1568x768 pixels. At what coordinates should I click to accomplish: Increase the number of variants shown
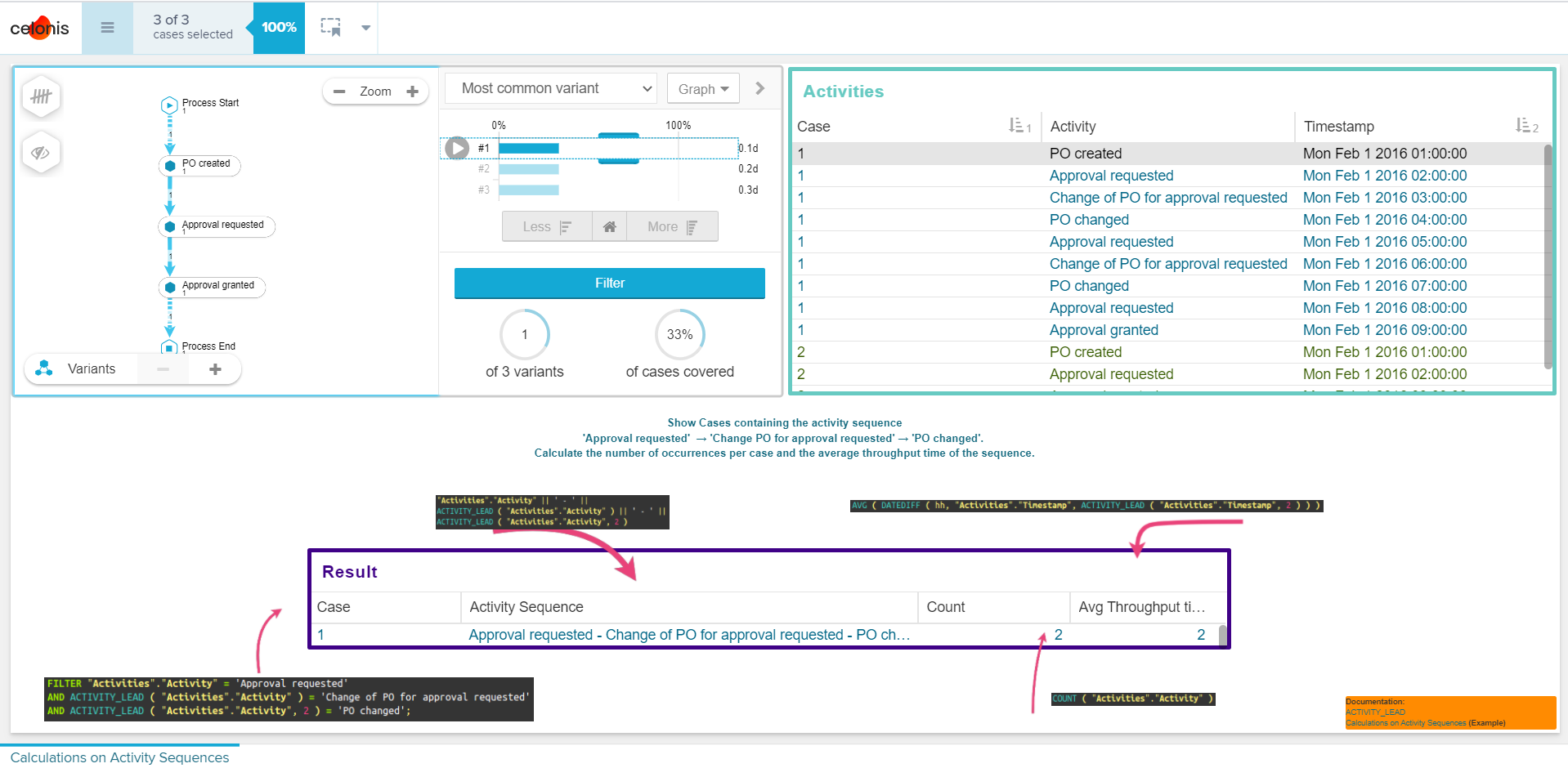[x=215, y=369]
